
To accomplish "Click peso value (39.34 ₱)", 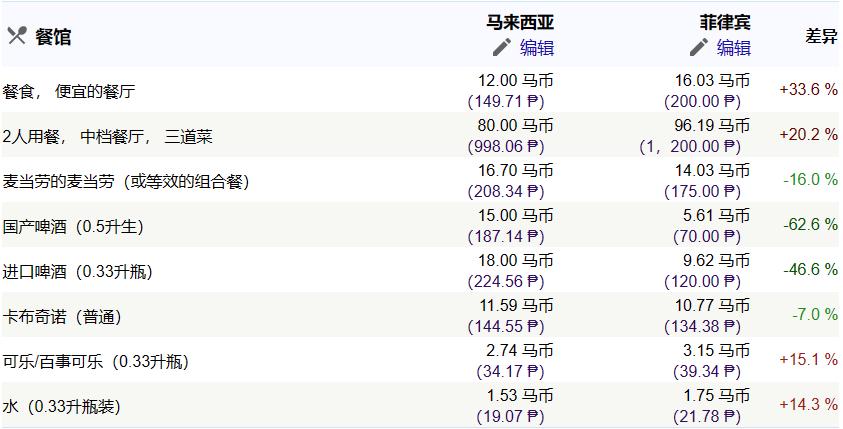I will (707, 372).
